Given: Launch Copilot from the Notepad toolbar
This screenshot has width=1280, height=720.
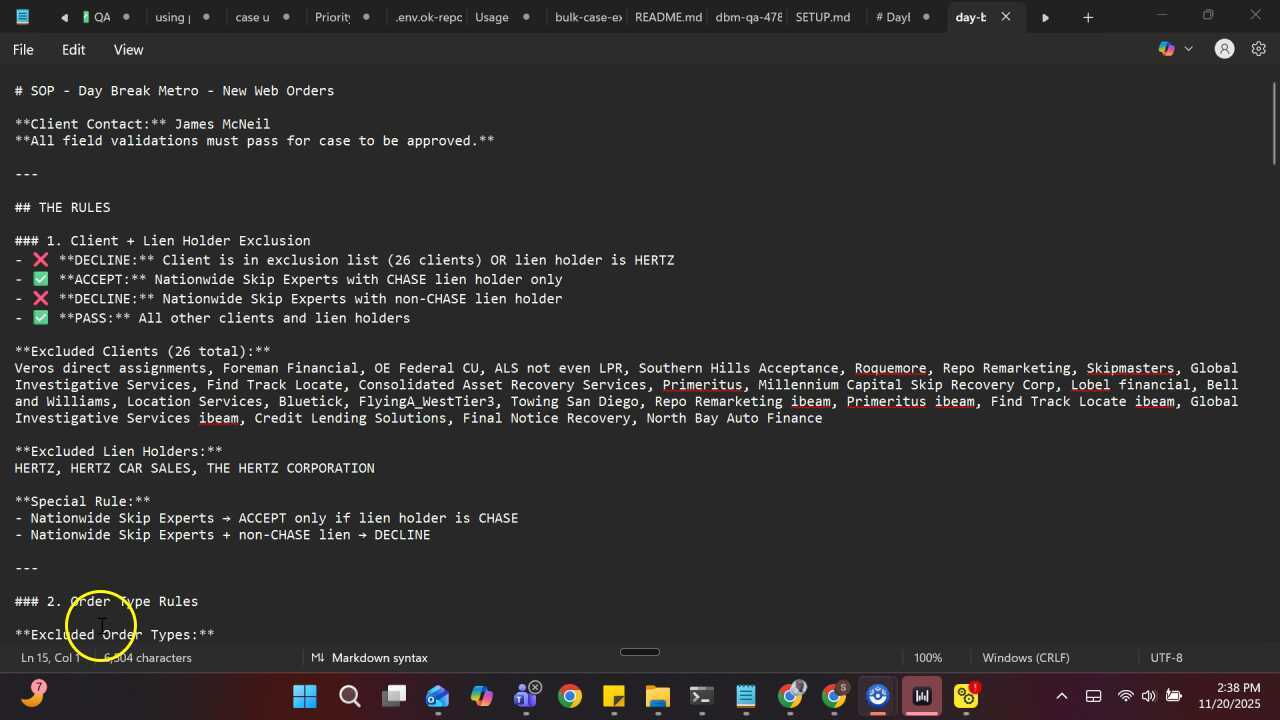Looking at the screenshot, I should click(x=1166, y=49).
